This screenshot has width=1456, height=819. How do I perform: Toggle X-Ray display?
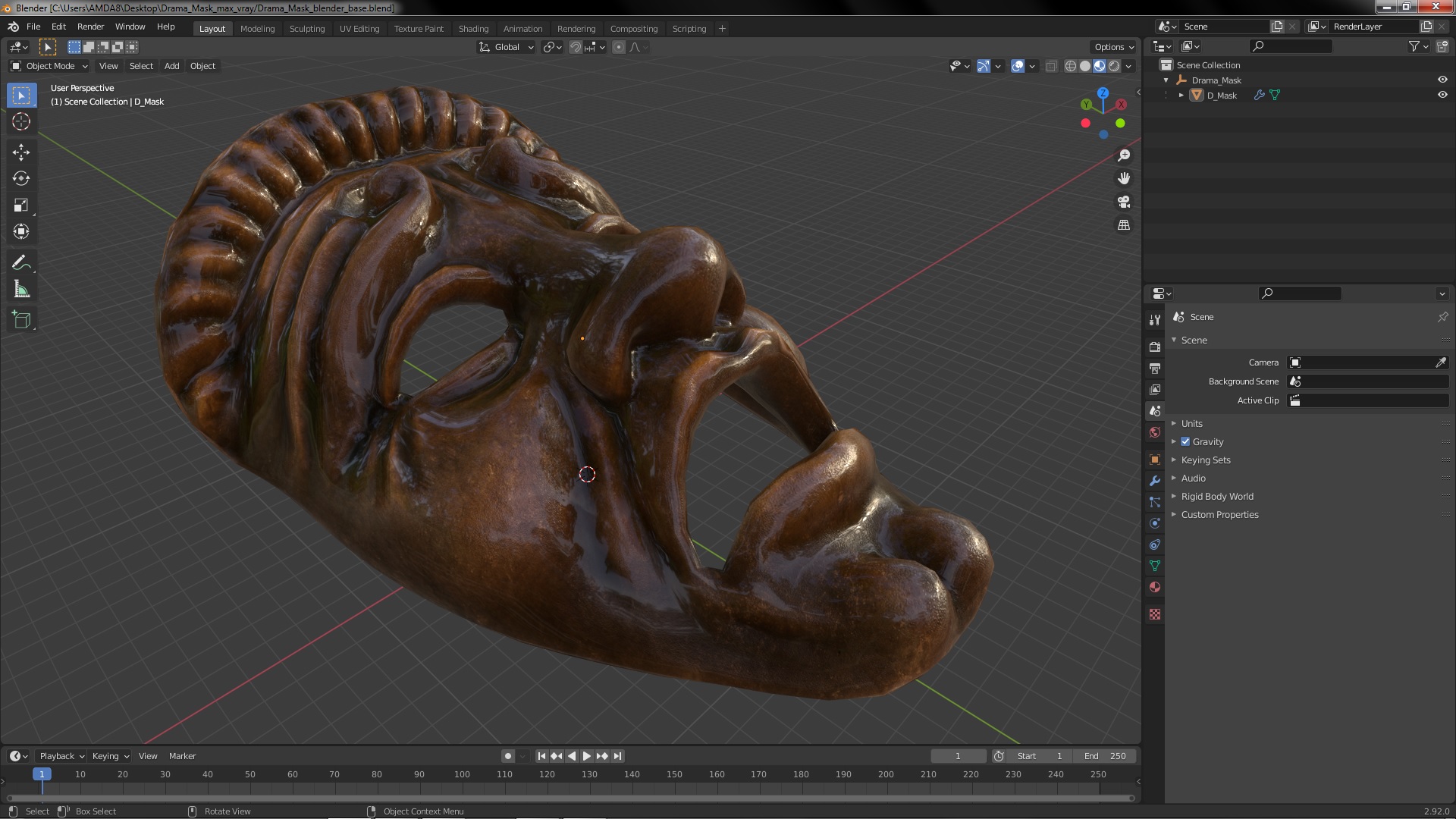pos(1051,66)
